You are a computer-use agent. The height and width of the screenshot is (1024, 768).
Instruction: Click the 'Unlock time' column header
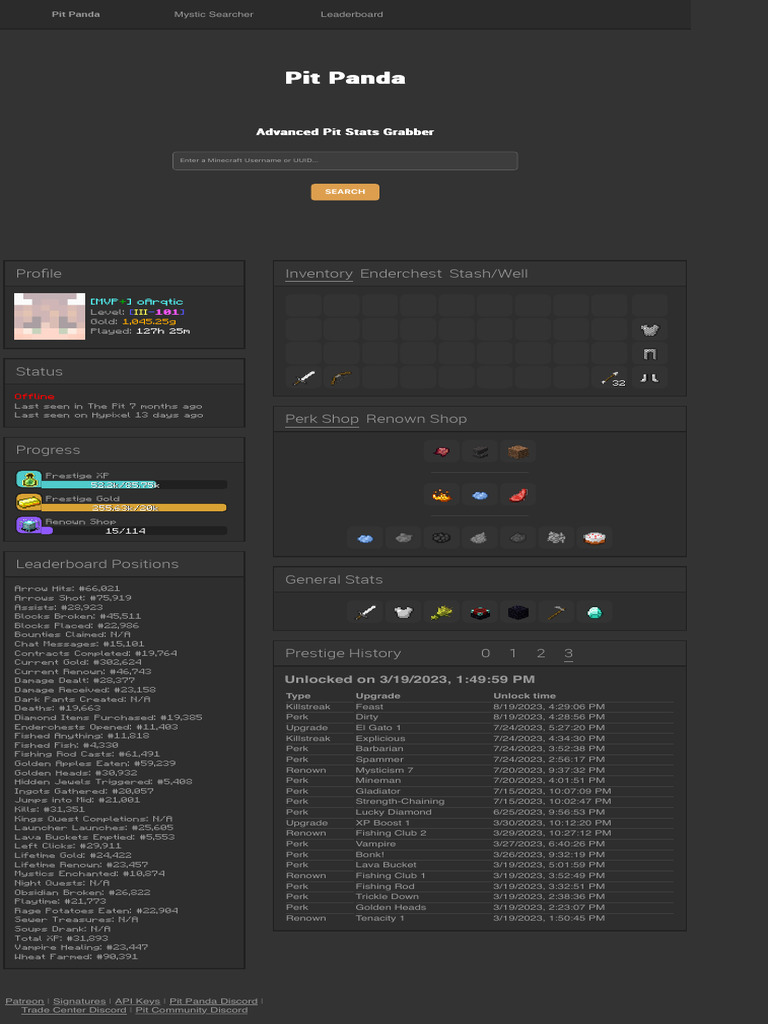[x=524, y=696]
